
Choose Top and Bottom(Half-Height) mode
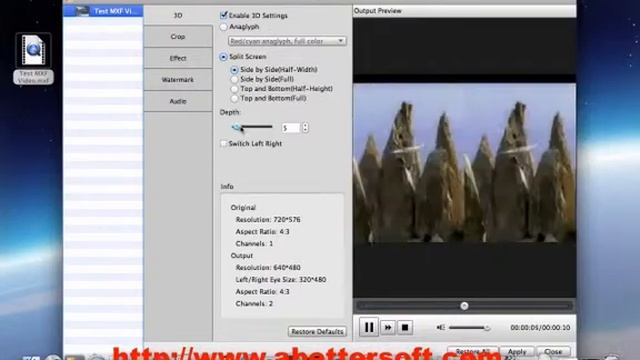click(x=234, y=89)
